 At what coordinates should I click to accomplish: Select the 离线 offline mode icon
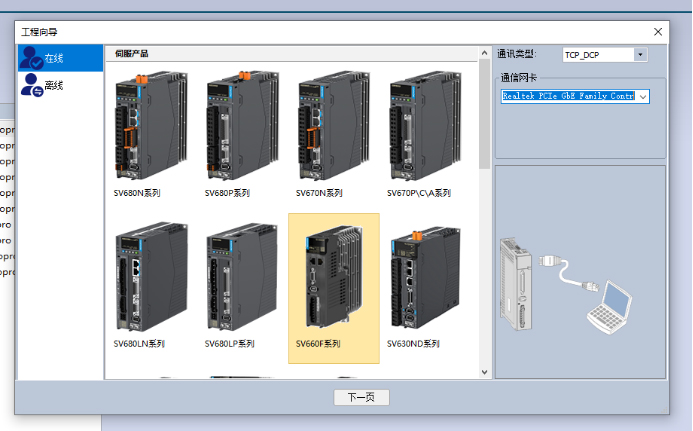[31, 86]
